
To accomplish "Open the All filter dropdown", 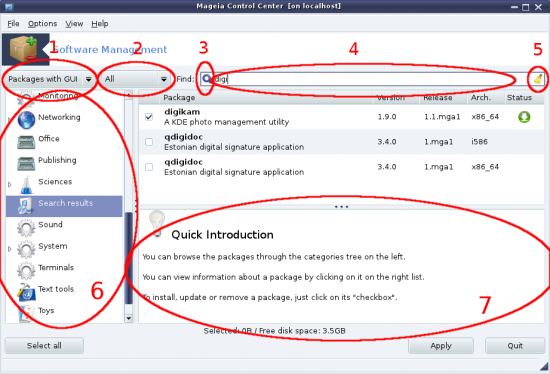I will [135, 79].
